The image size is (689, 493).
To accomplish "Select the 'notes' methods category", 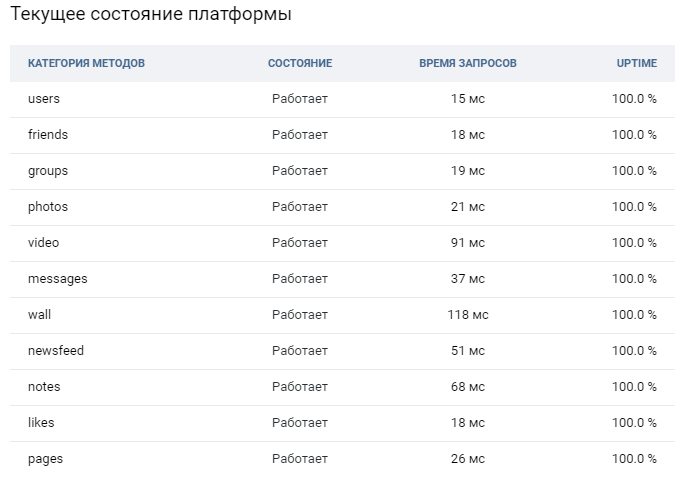I will pyautogui.click(x=45, y=387).
